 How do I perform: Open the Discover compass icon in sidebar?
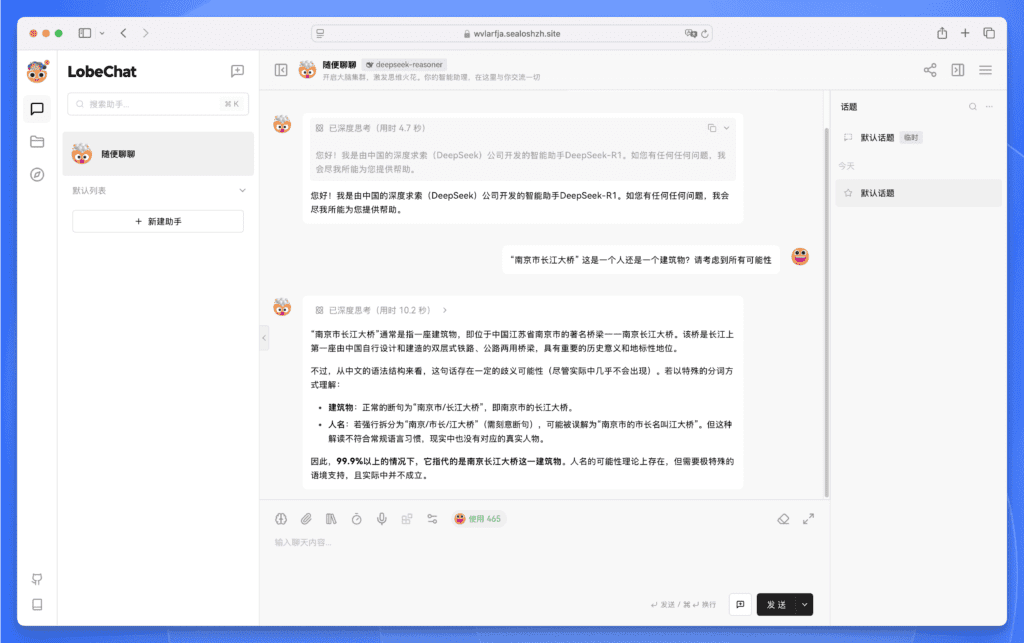point(37,174)
